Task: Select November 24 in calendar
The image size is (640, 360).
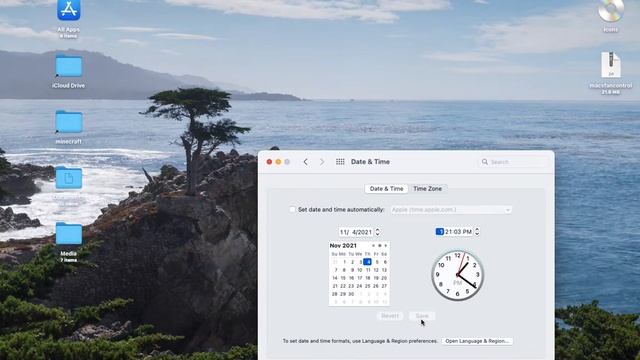Action: 360,286
